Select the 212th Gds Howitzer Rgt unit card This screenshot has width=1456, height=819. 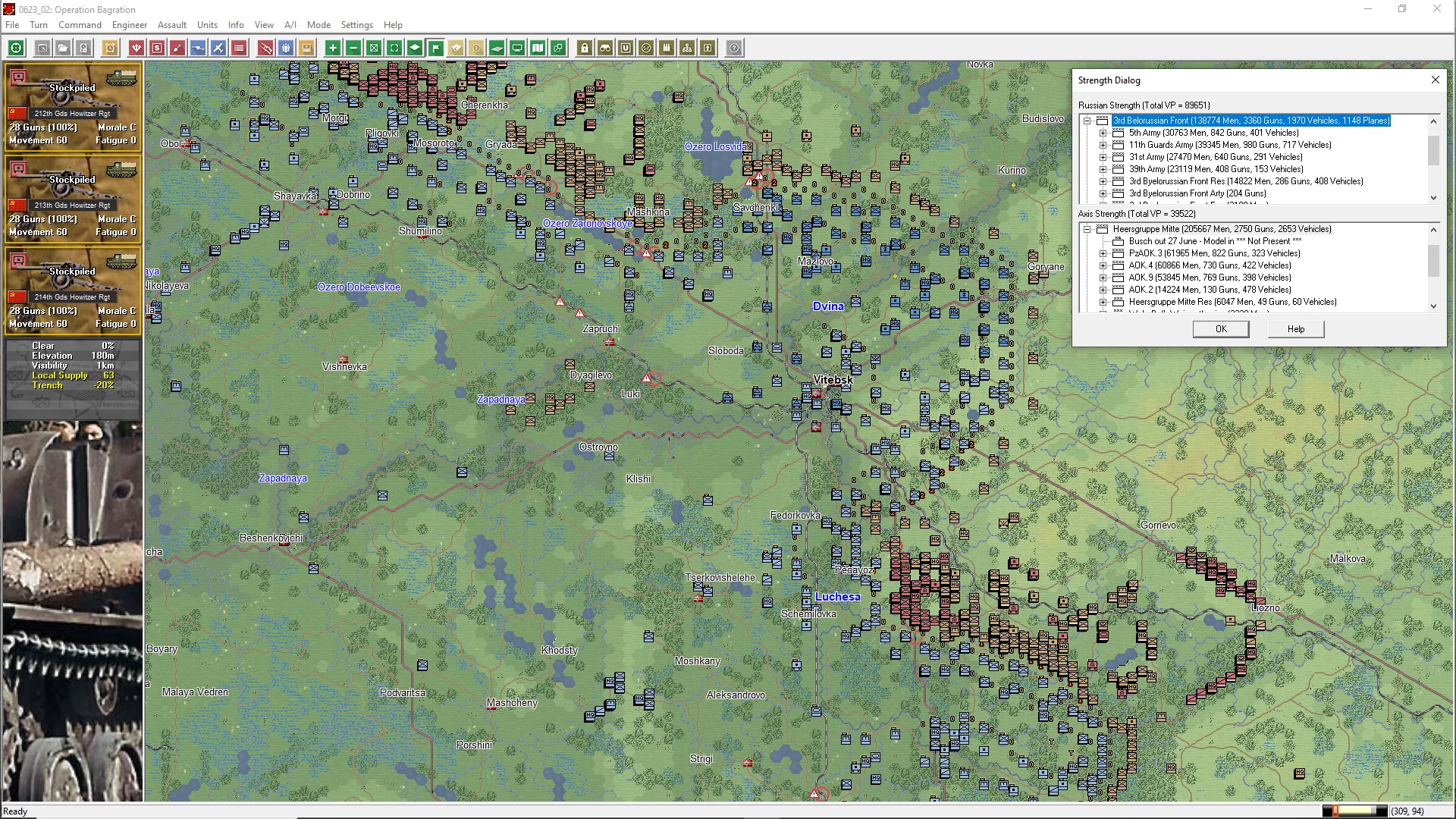(73, 107)
